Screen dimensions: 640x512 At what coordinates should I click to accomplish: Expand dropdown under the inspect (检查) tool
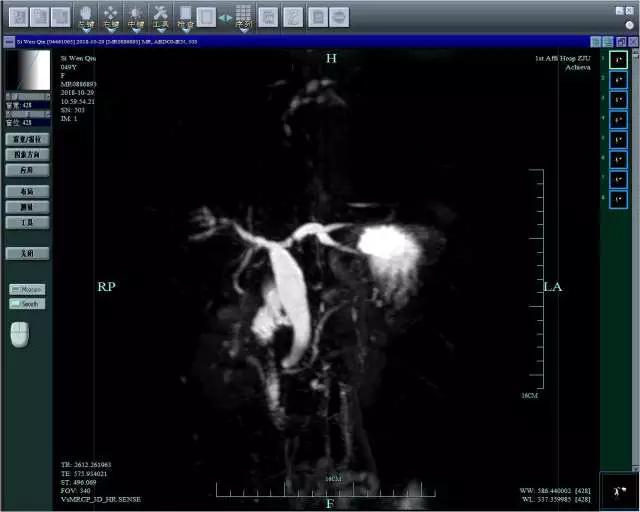click(x=185, y=29)
